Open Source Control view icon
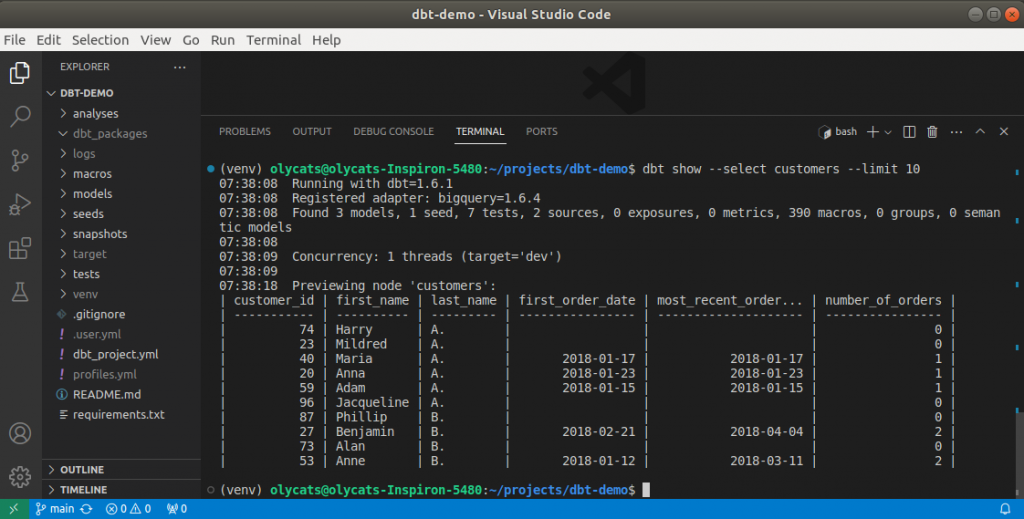The image size is (1024, 519). point(20,161)
